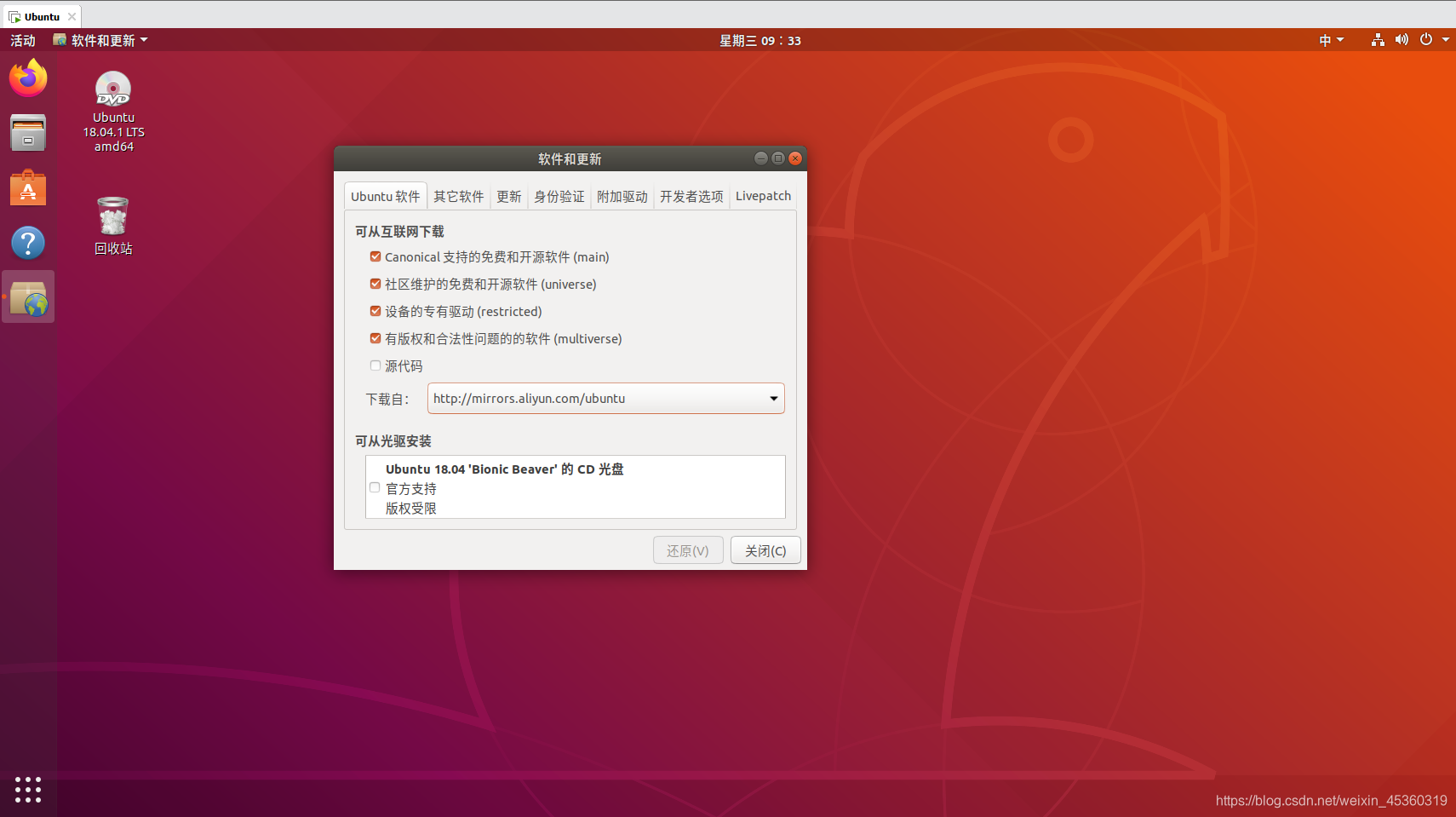Click the 软件和更新 window title bar
The image size is (1456, 817).
point(570,158)
